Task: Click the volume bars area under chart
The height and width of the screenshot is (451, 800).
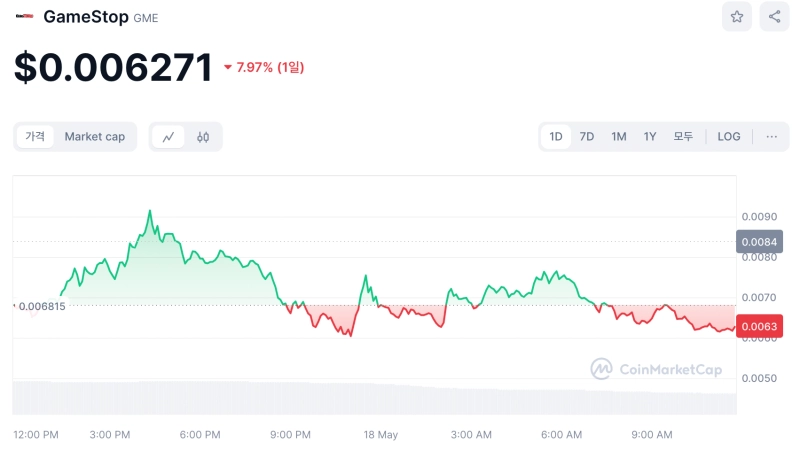Action: [x=370, y=398]
